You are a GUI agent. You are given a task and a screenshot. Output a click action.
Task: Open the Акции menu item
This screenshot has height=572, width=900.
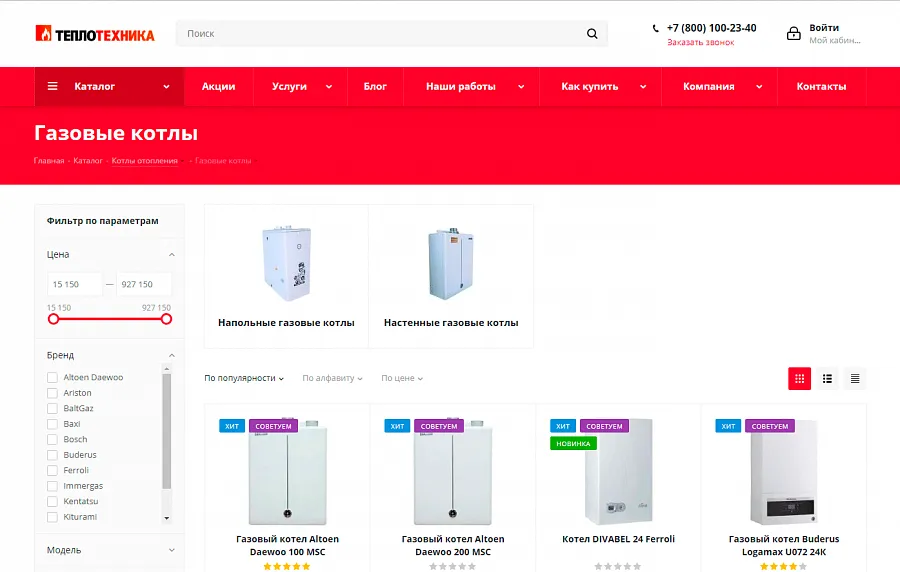219,87
